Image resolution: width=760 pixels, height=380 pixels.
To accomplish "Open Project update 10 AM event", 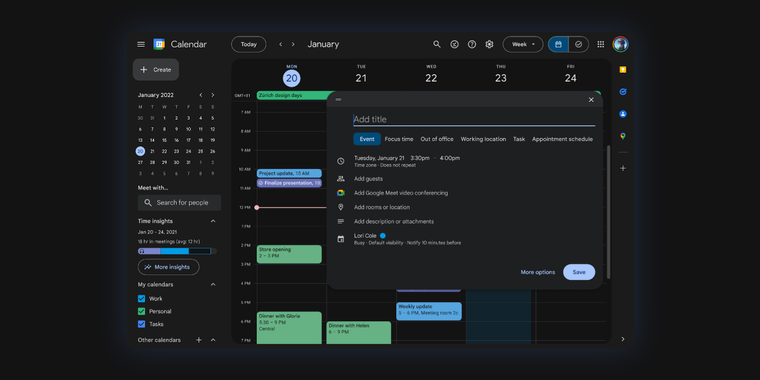I will click(289, 174).
